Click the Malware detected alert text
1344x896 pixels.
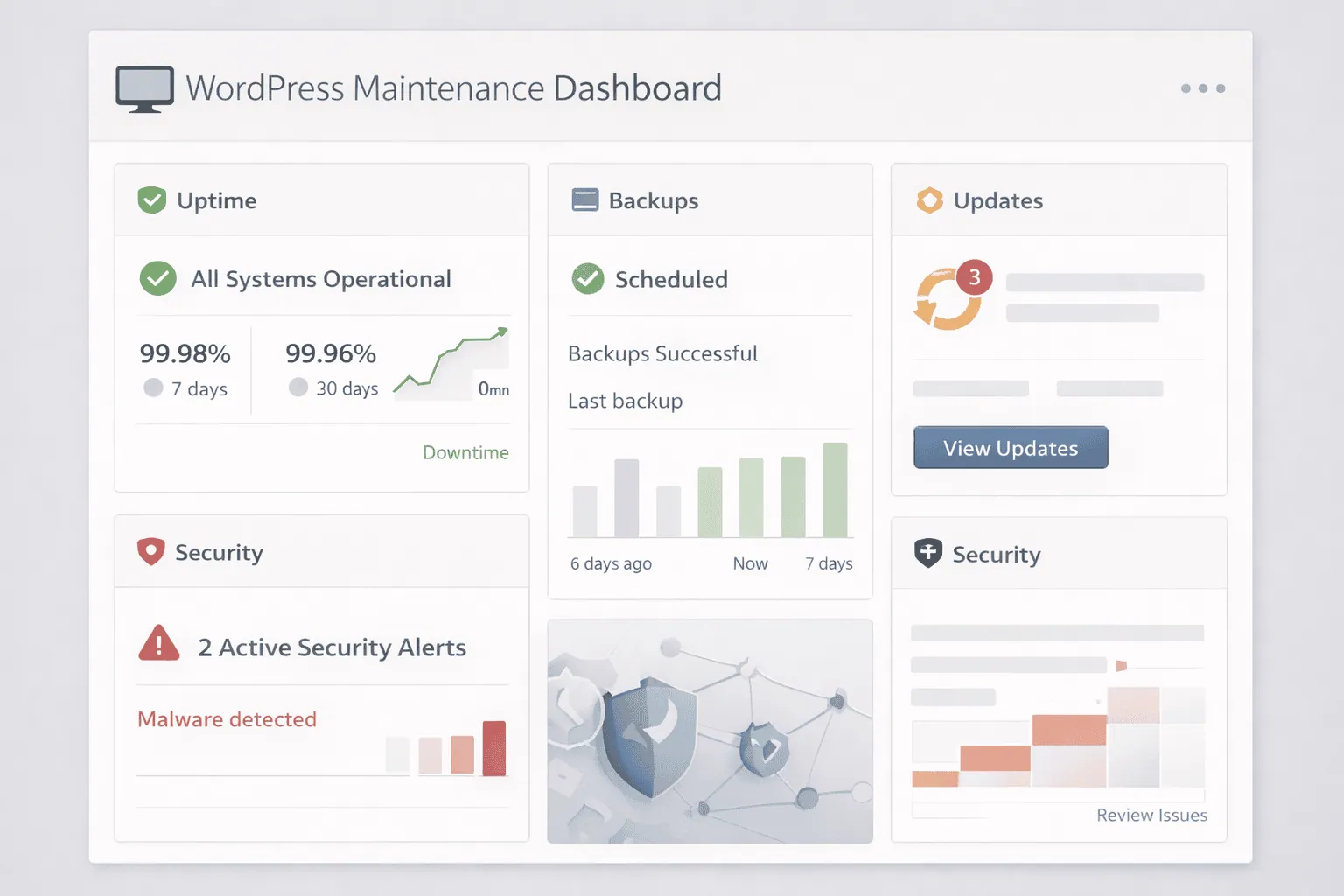click(227, 719)
